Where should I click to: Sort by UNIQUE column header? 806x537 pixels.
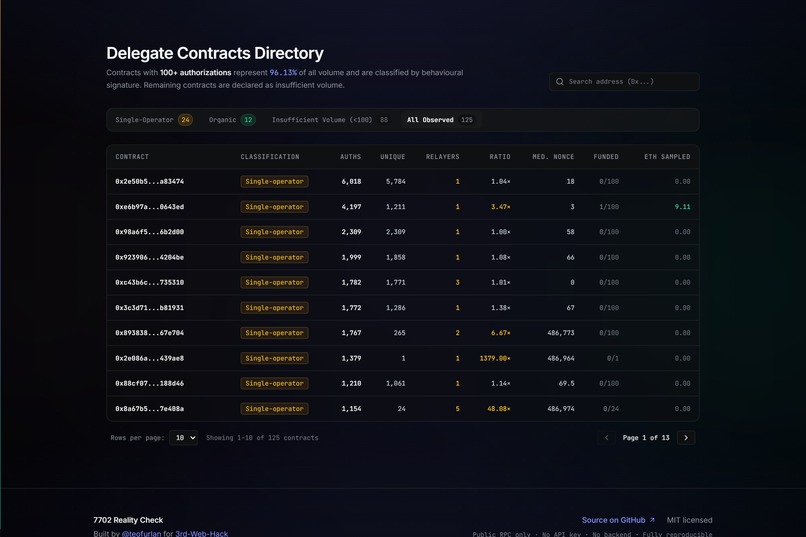point(393,157)
